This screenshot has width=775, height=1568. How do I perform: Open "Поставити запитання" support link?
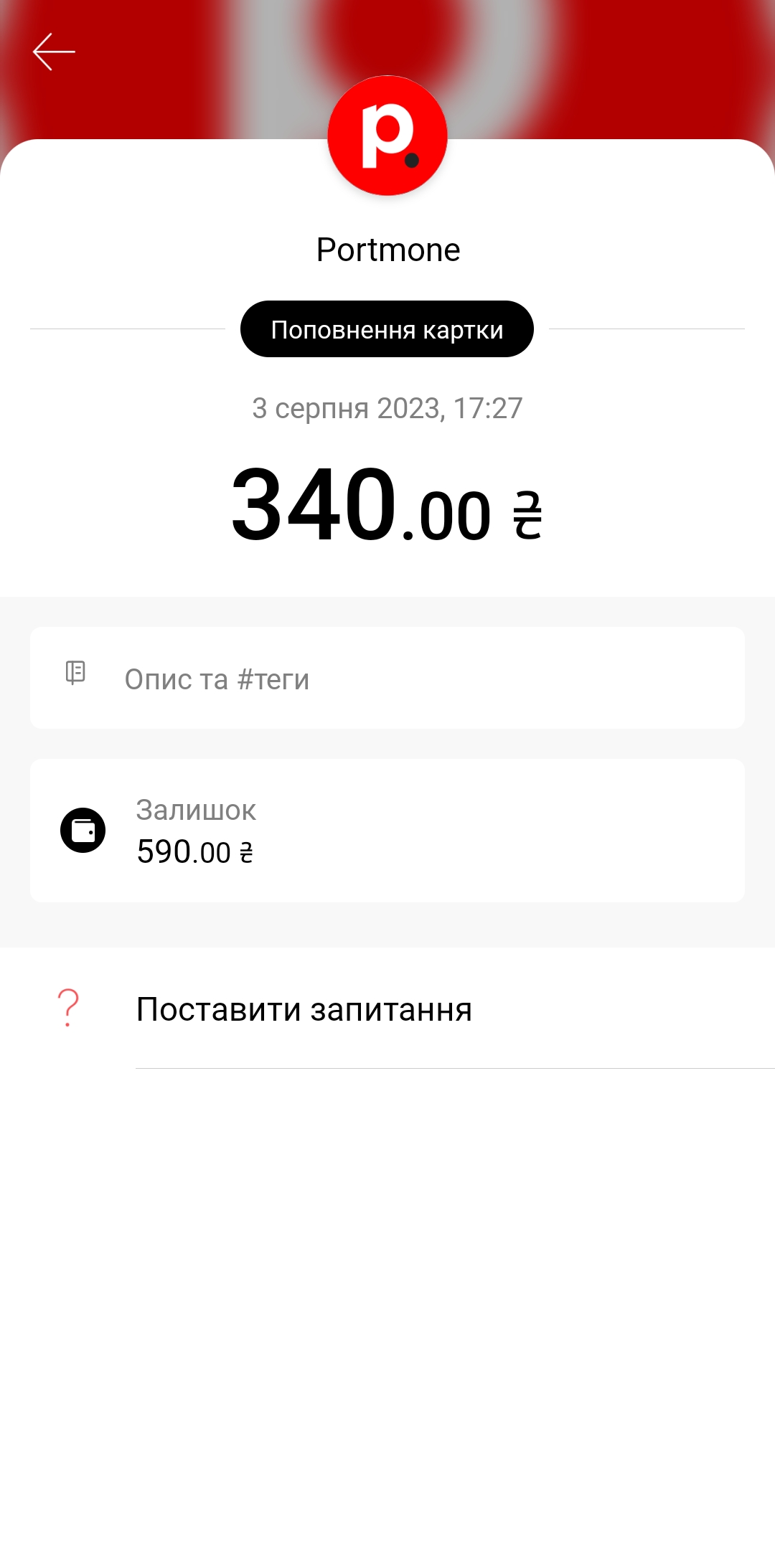tap(304, 1009)
